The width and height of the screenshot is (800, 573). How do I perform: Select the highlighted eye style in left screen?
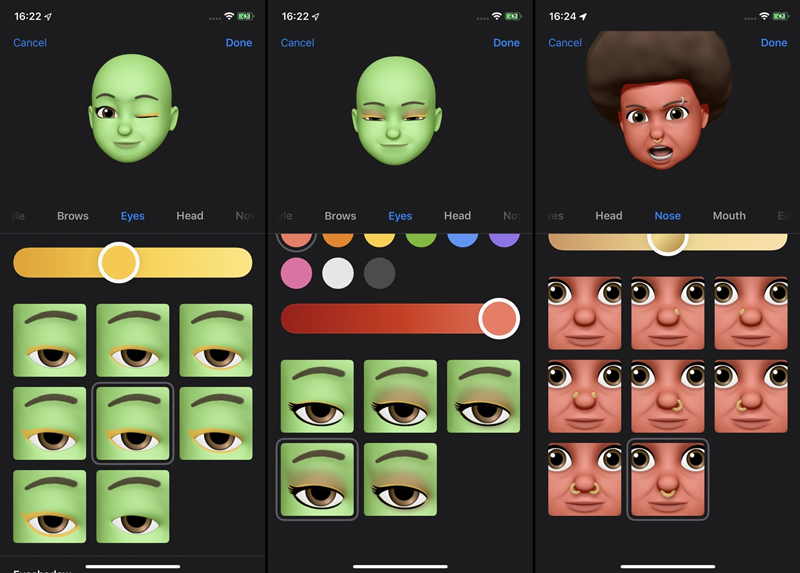133,423
